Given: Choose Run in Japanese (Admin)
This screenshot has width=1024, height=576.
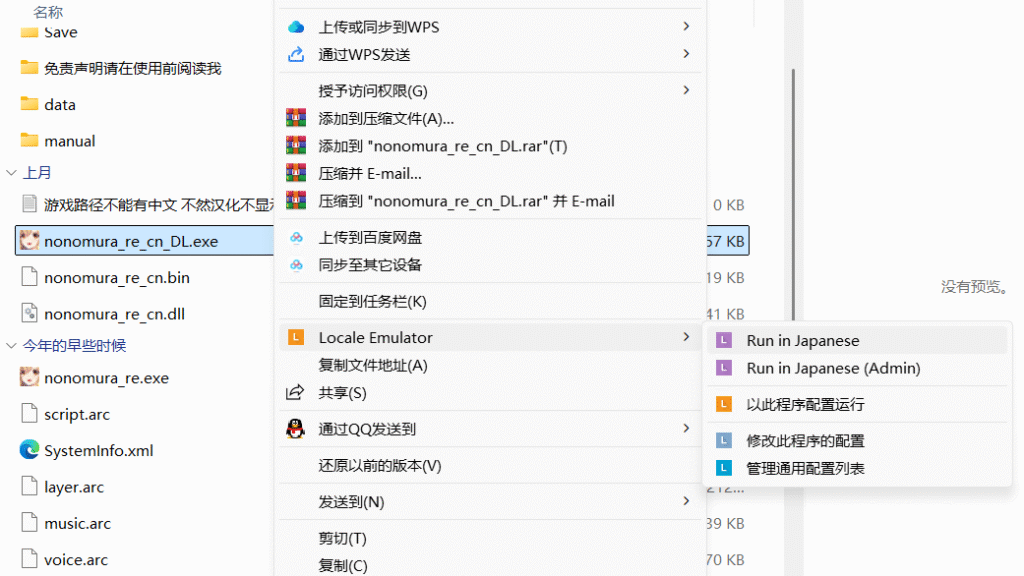Looking at the screenshot, I should (x=832, y=368).
